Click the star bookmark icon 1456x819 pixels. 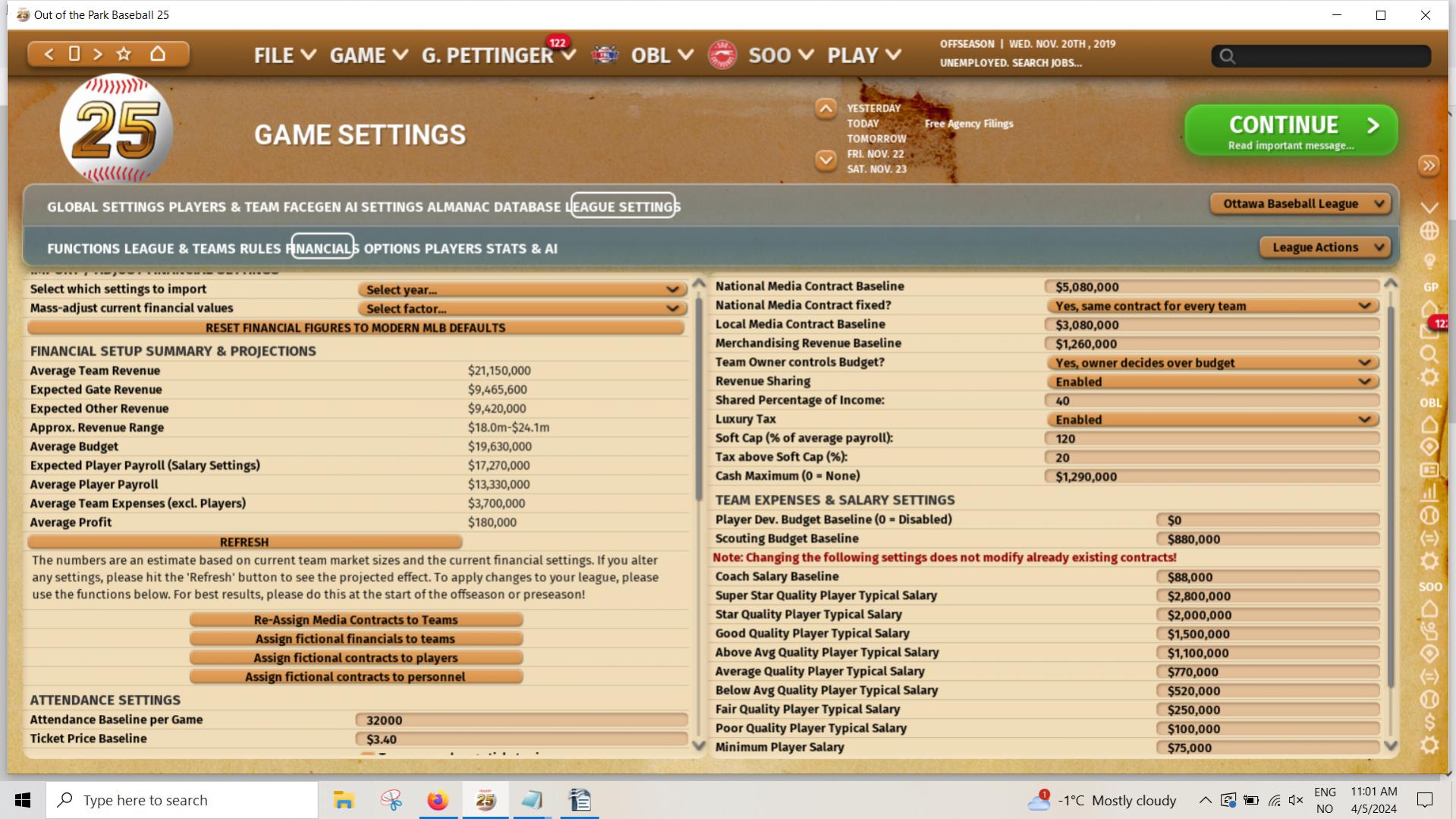click(124, 54)
